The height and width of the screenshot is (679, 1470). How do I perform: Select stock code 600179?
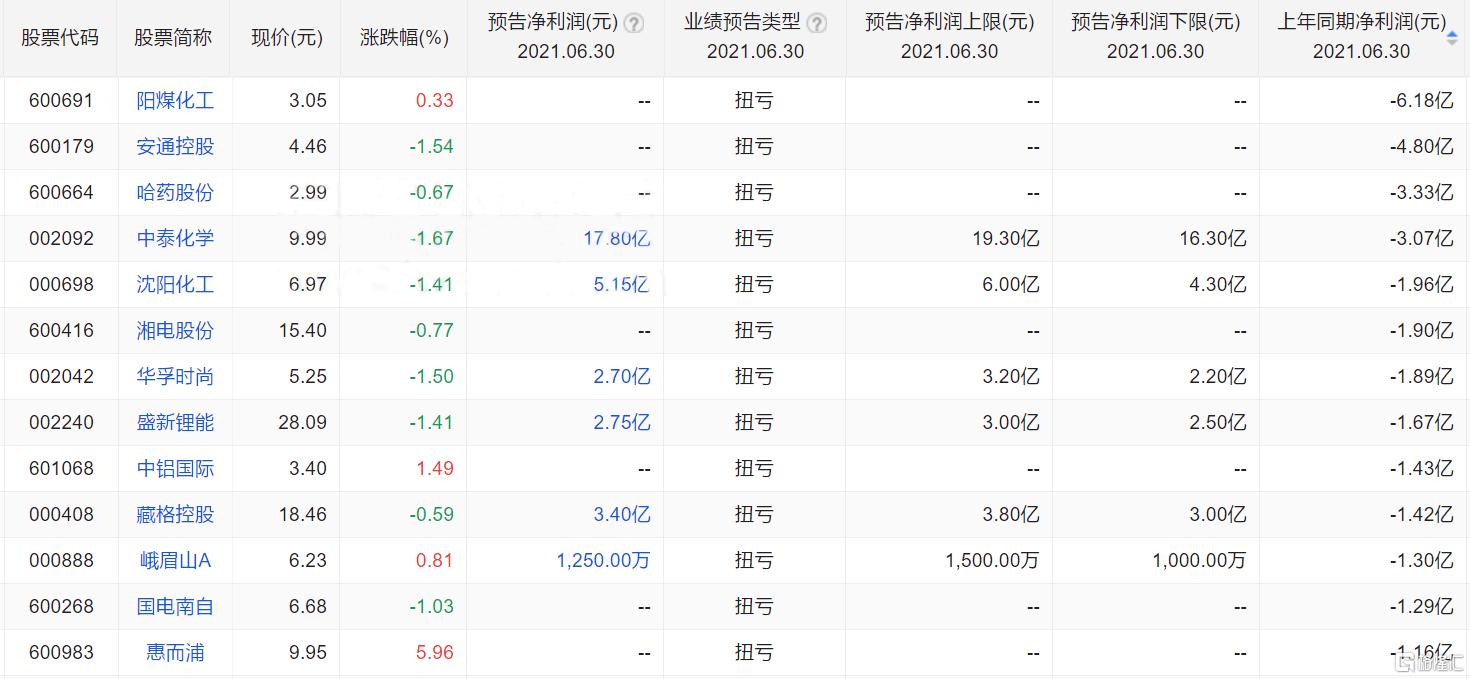tap(61, 146)
